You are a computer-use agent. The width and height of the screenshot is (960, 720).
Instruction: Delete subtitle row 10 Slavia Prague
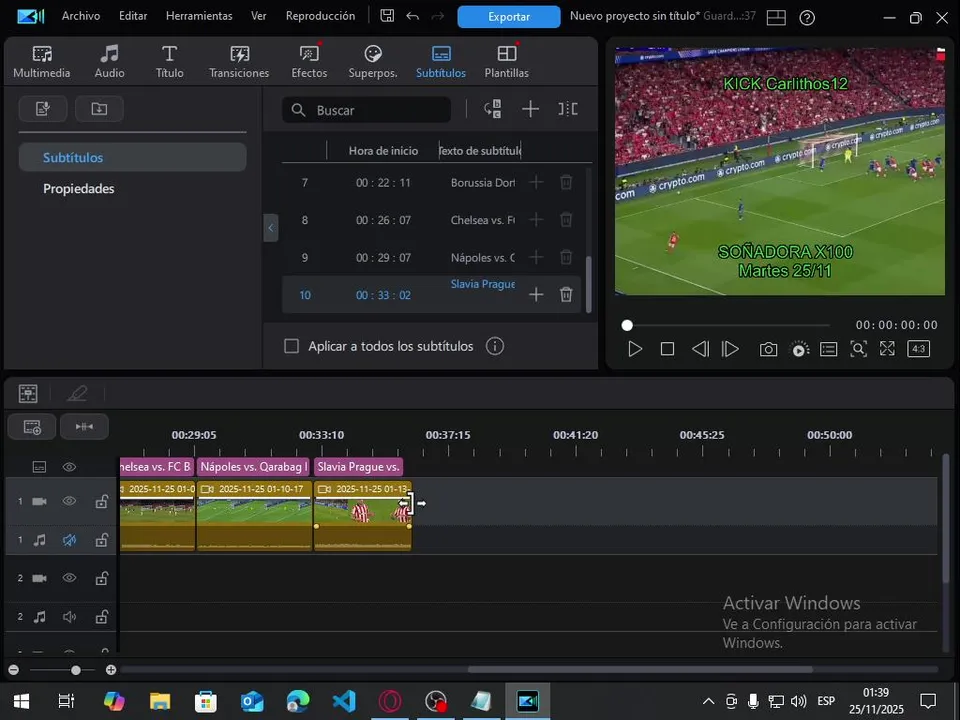pos(566,294)
